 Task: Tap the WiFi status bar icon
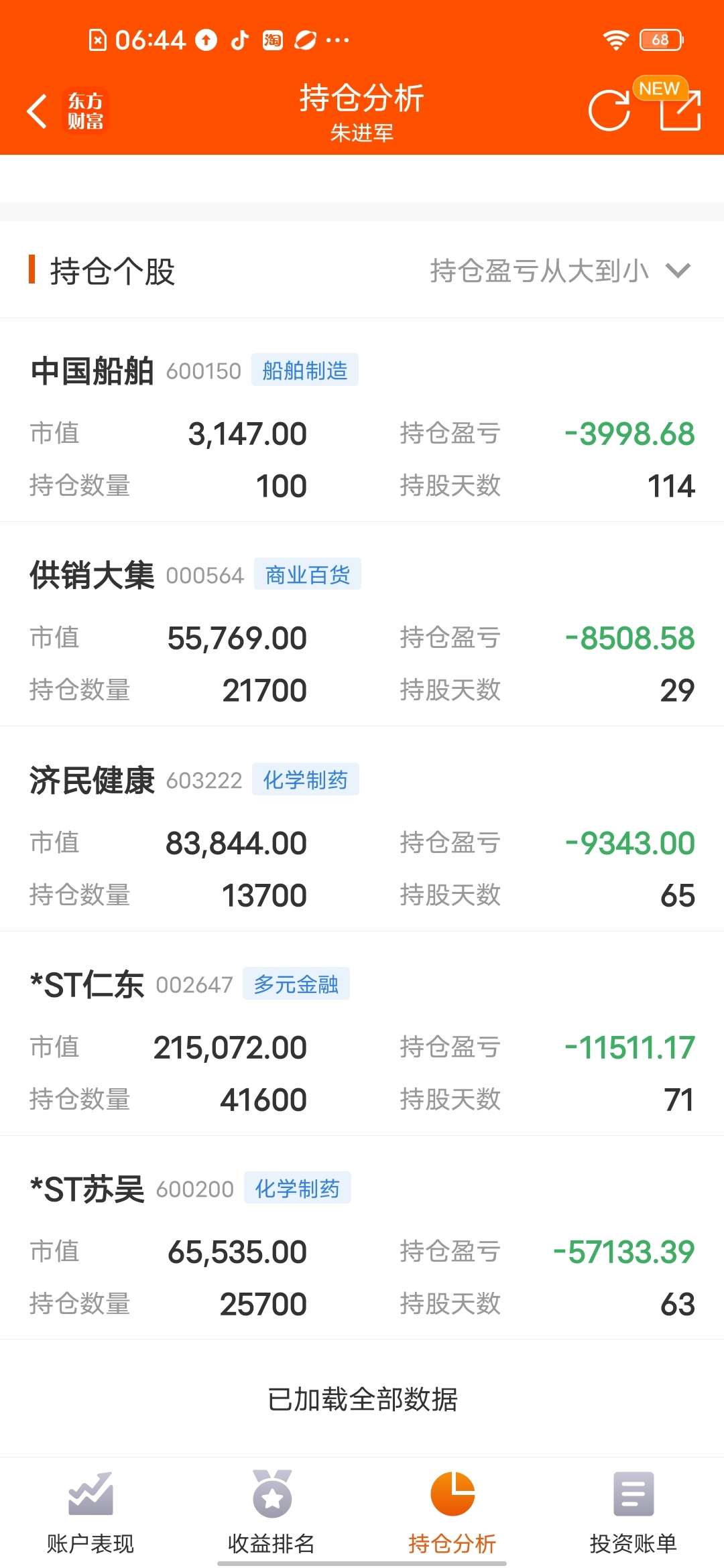pos(615,40)
